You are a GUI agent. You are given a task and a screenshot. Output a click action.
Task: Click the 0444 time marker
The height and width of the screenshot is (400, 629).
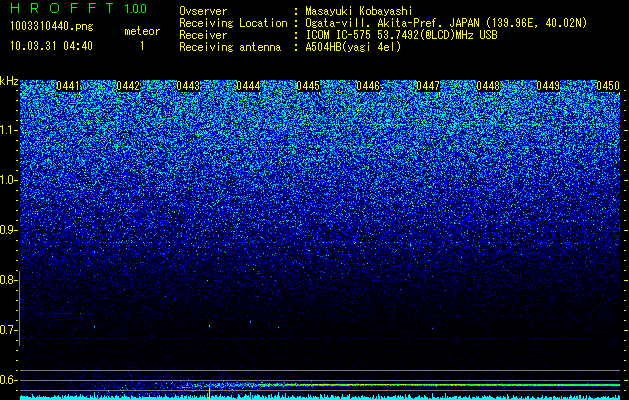point(248,86)
